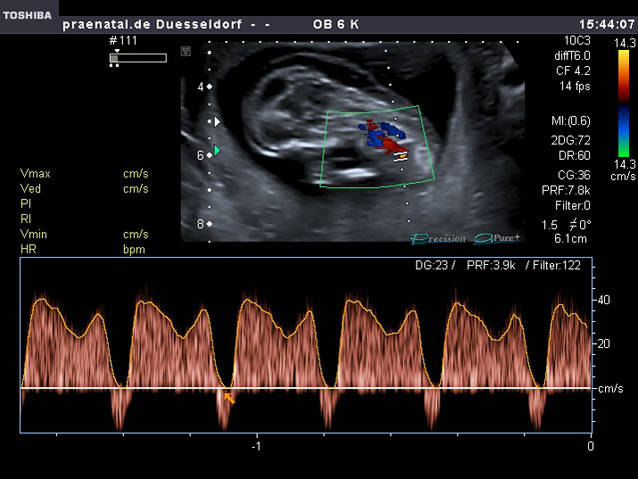Click the Filter:122 value above spectrum
Screen dimensions: 638x479
coord(565,265)
